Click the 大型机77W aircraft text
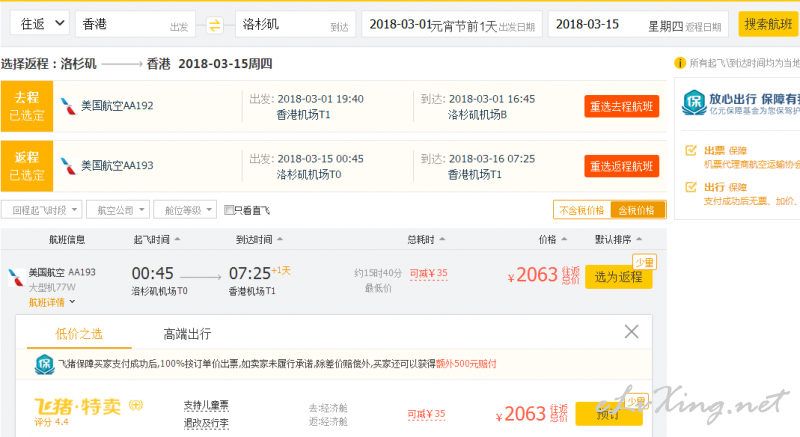800x437 pixels. coord(52,287)
